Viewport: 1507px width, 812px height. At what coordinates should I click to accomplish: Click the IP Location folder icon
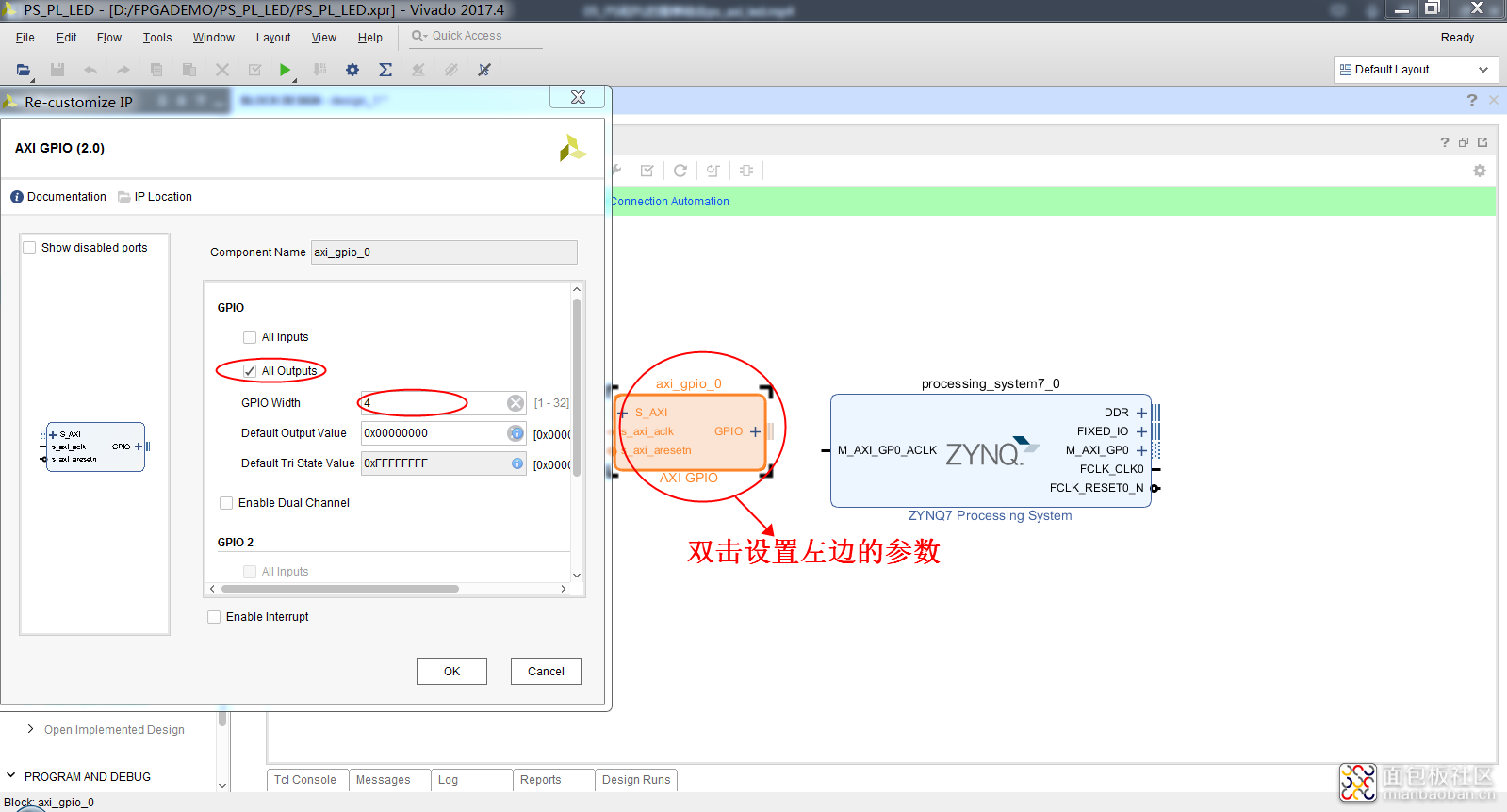(124, 197)
